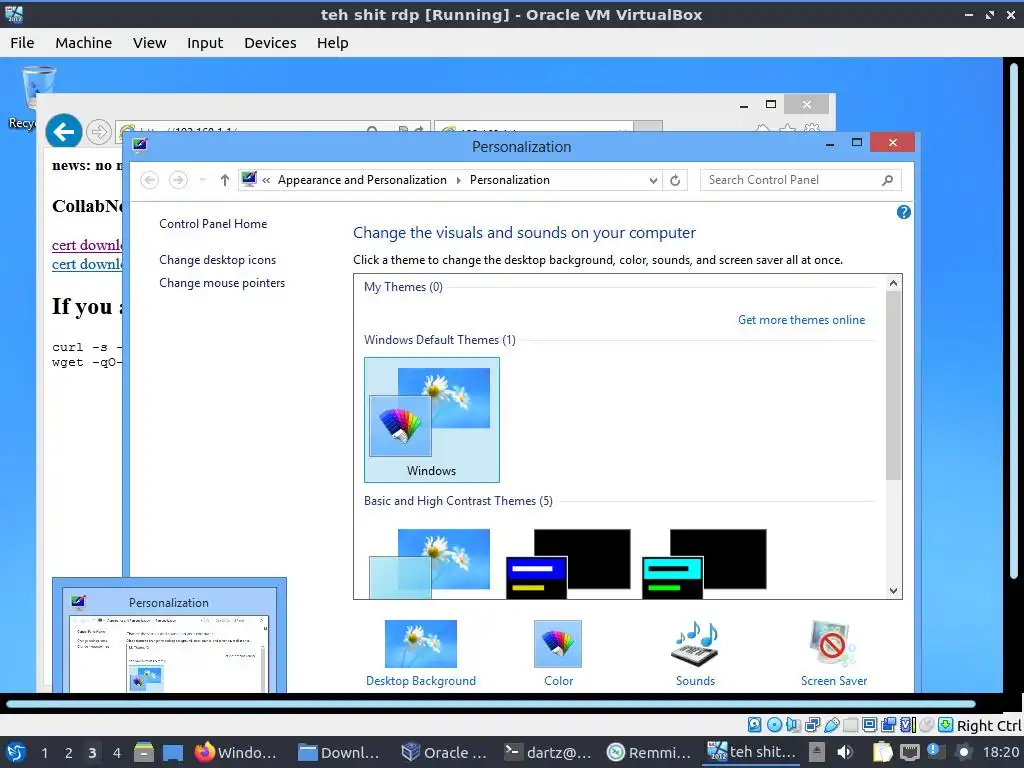
Task: Refresh the Personalization control panel
Action: coord(675,180)
